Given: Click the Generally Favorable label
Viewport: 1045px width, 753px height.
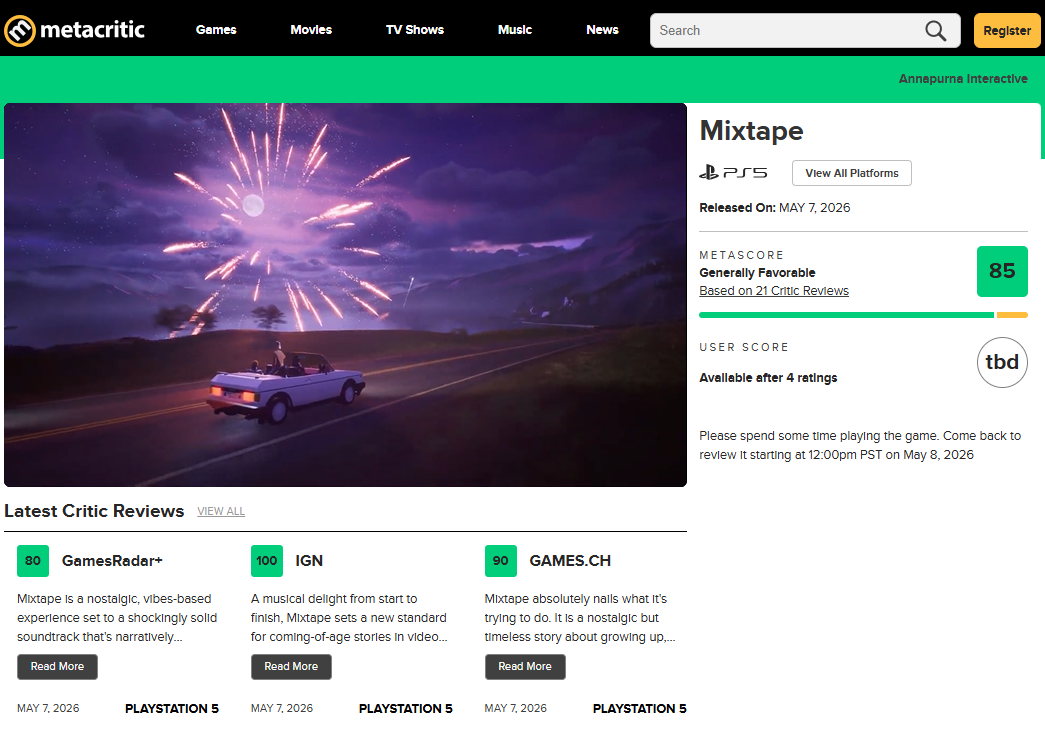Looking at the screenshot, I should click(757, 273).
